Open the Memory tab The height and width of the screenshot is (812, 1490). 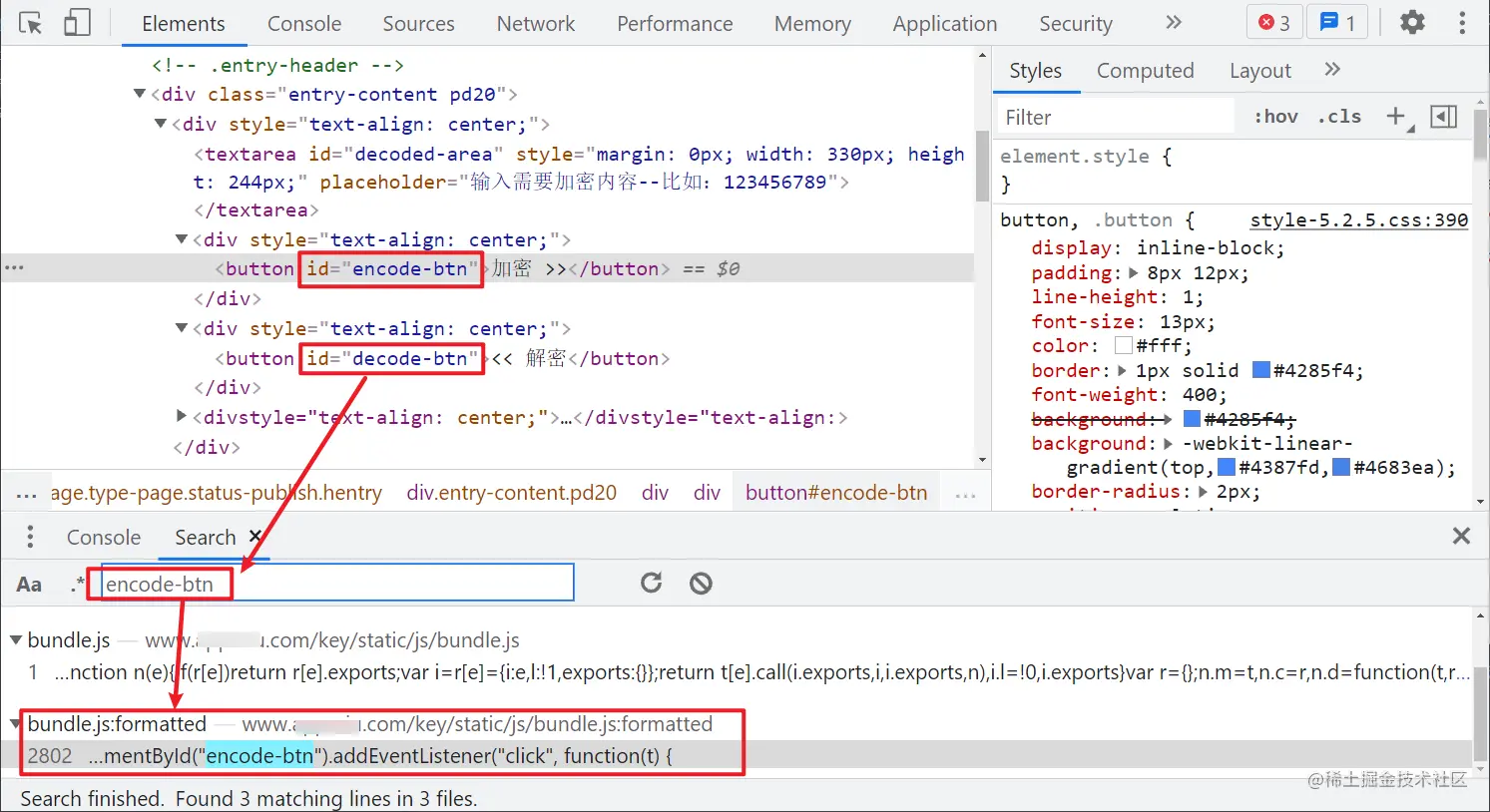click(812, 24)
